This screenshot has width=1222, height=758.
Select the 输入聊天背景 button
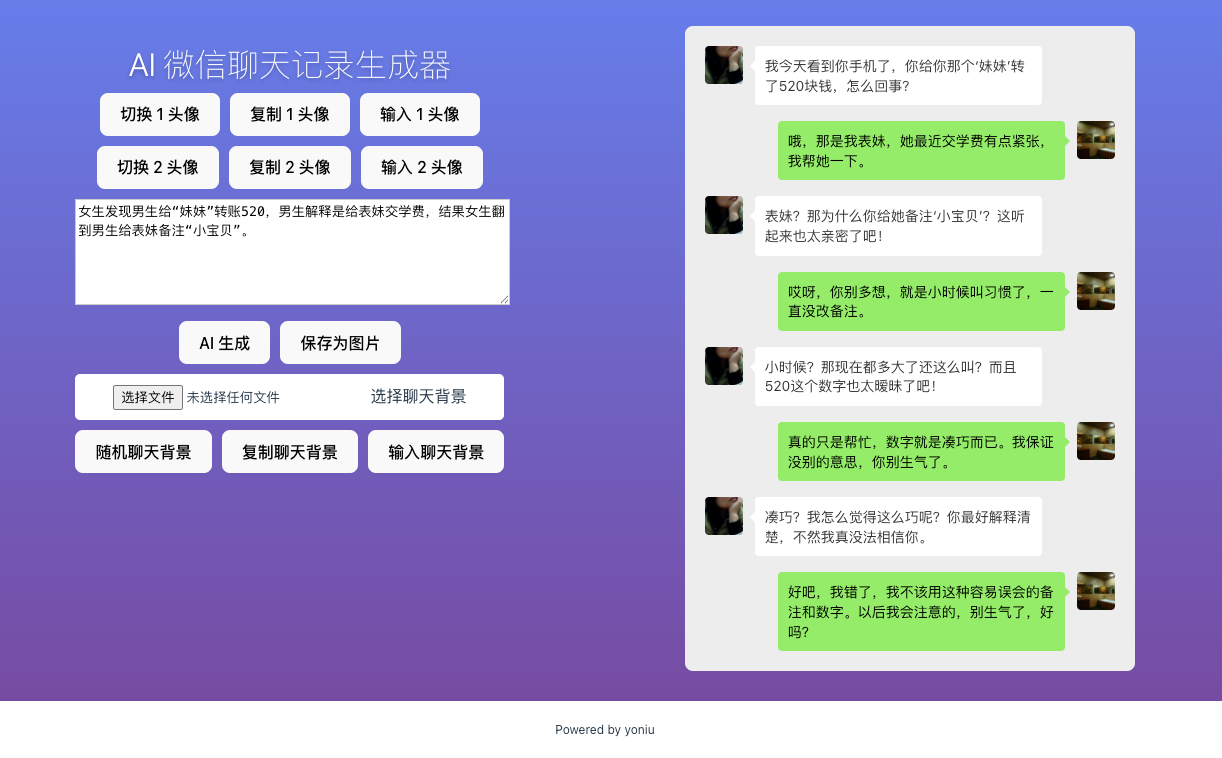[x=436, y=452]
